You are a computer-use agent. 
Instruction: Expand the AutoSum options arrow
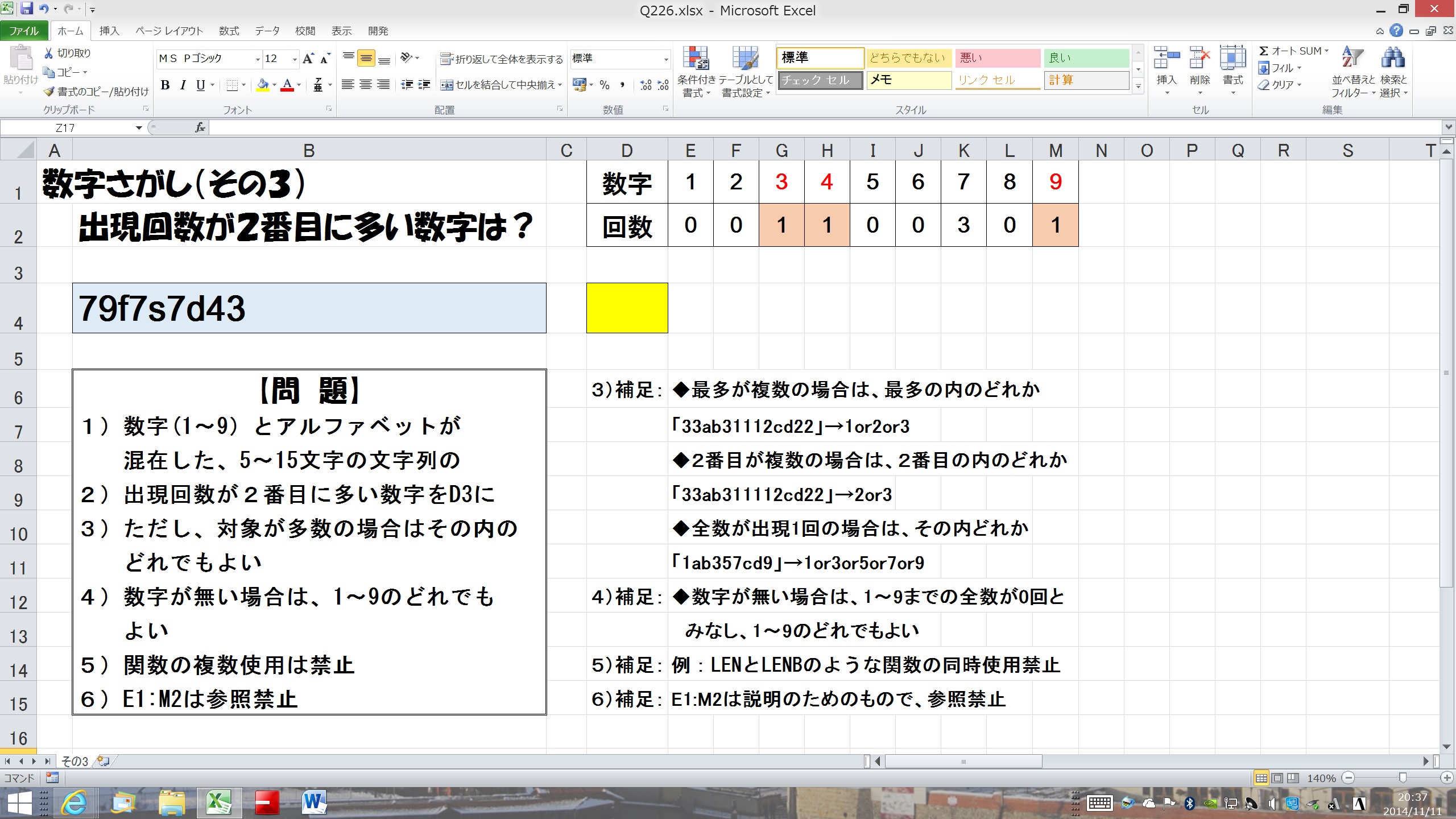click(1327, 51)
